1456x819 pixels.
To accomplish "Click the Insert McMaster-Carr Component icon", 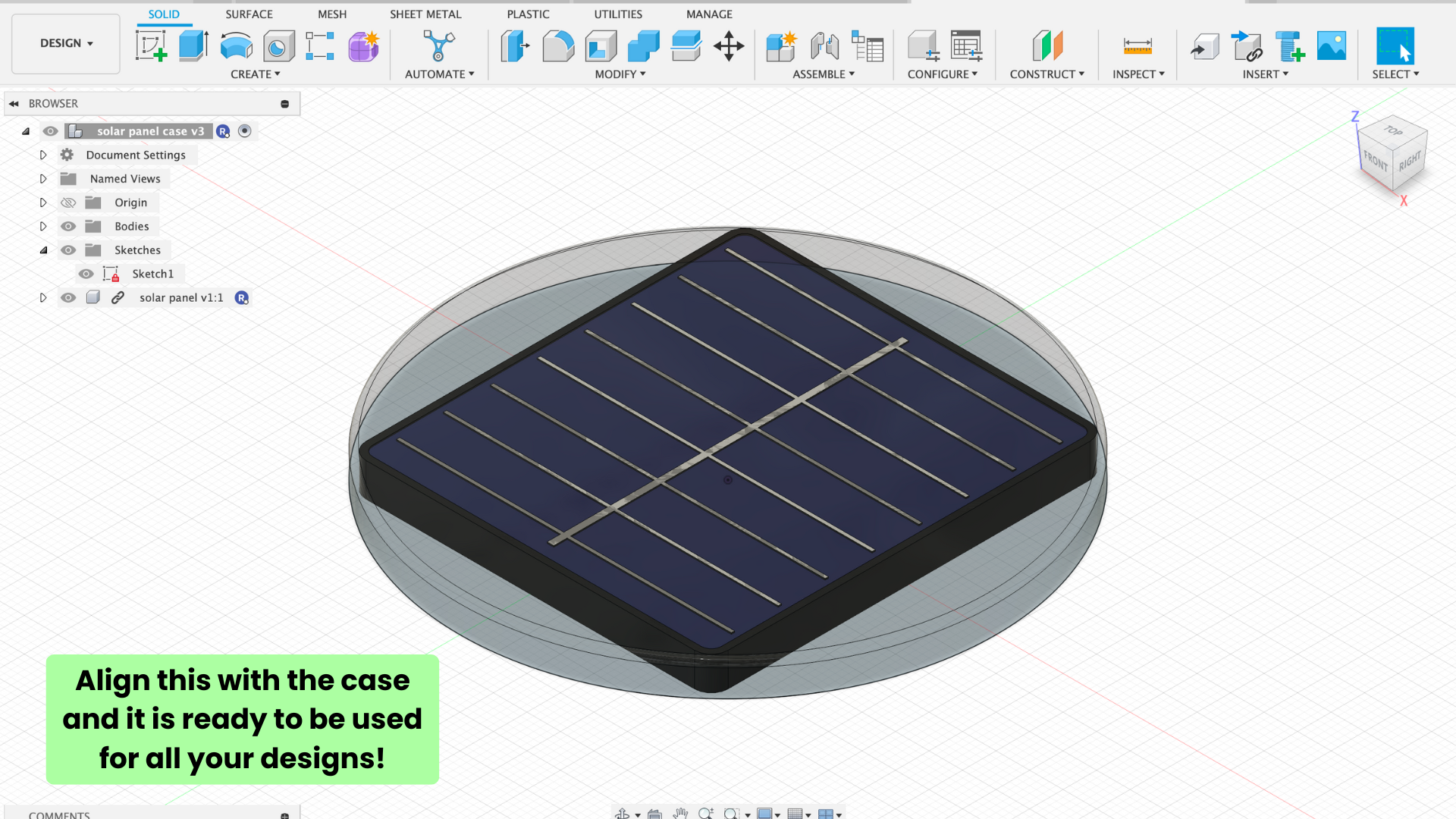I will [1289, 46].
